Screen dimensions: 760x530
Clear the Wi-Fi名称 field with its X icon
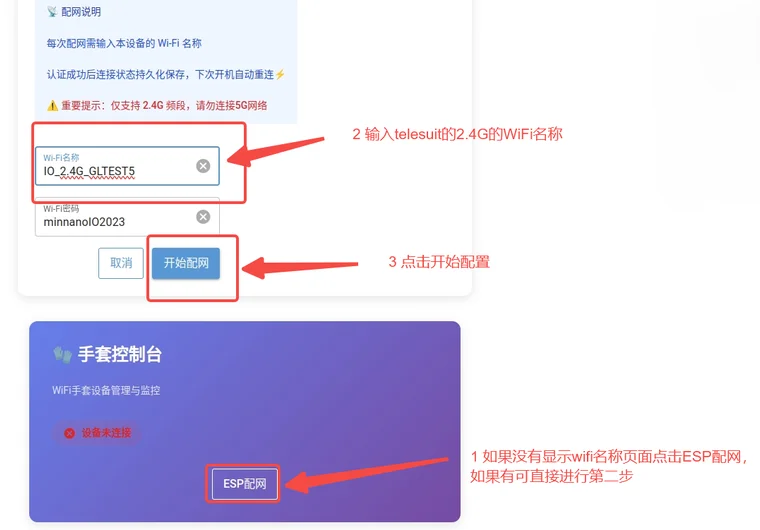pos(203,166)
